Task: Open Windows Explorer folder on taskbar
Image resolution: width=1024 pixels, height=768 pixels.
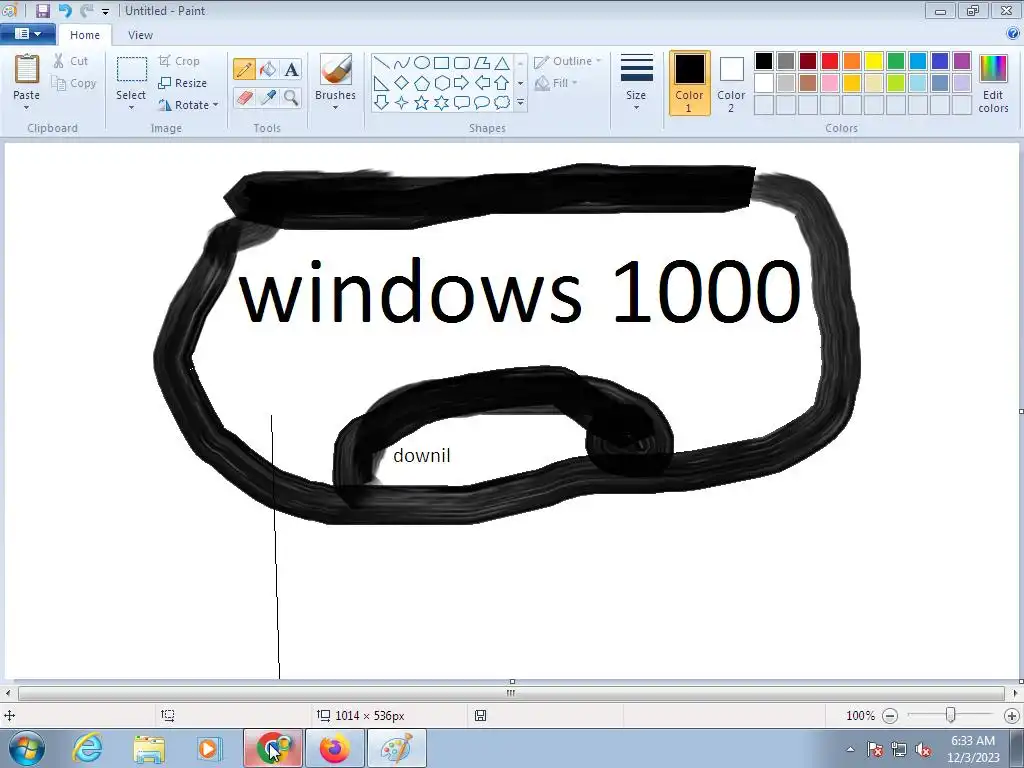Action: [x=149, y=748]
